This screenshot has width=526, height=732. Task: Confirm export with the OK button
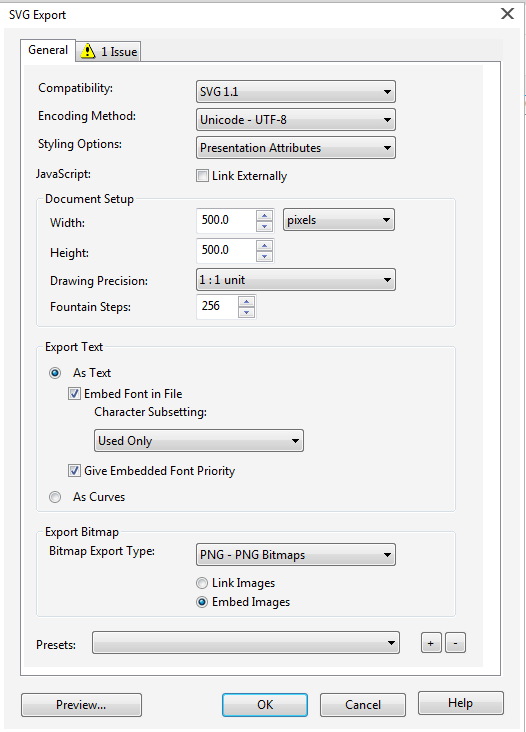pyautogui.click(x=265, y=704)
